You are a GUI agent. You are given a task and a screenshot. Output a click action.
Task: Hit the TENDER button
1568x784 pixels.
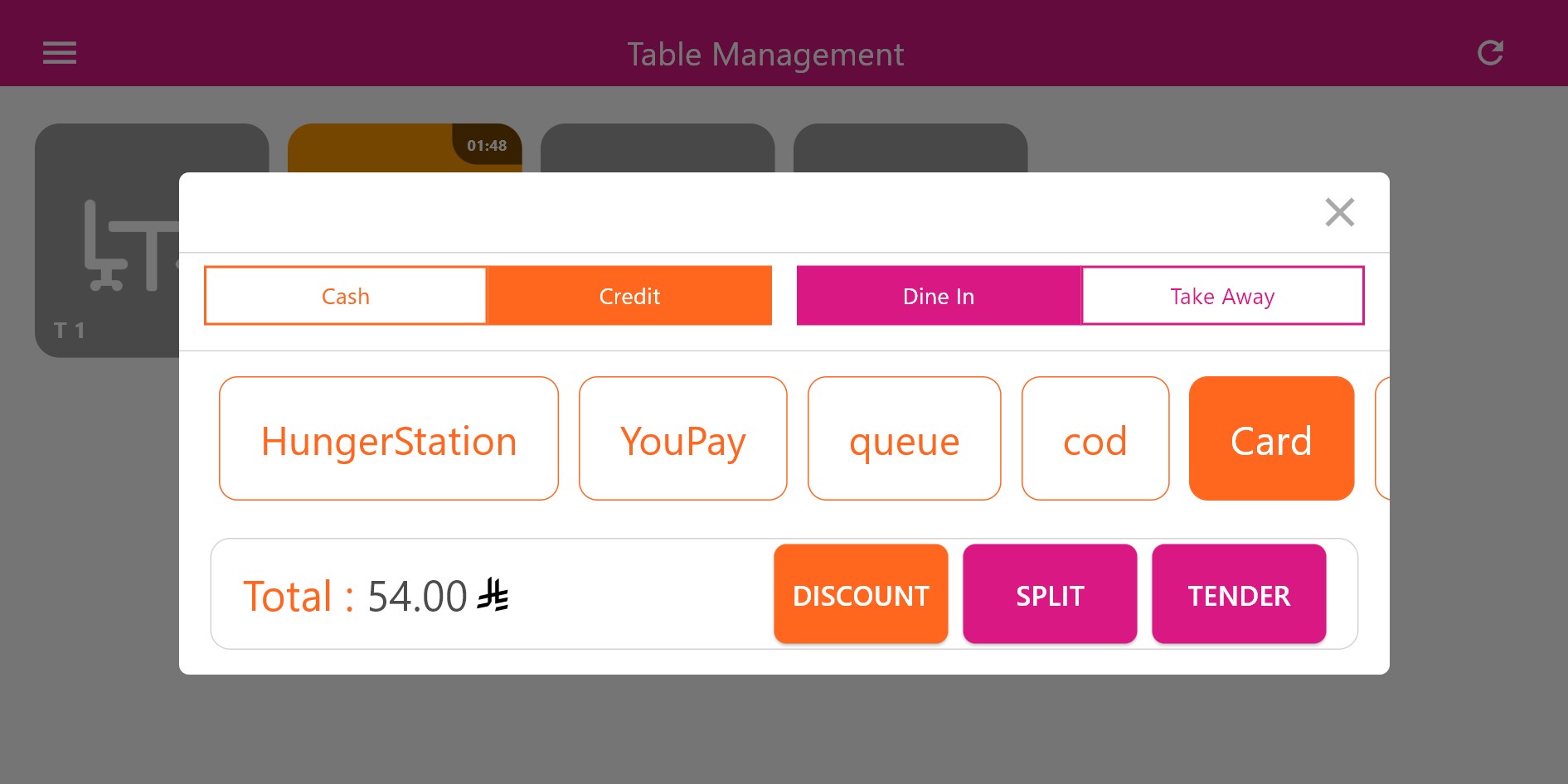pyautogui.click(x=1239, y=594)
